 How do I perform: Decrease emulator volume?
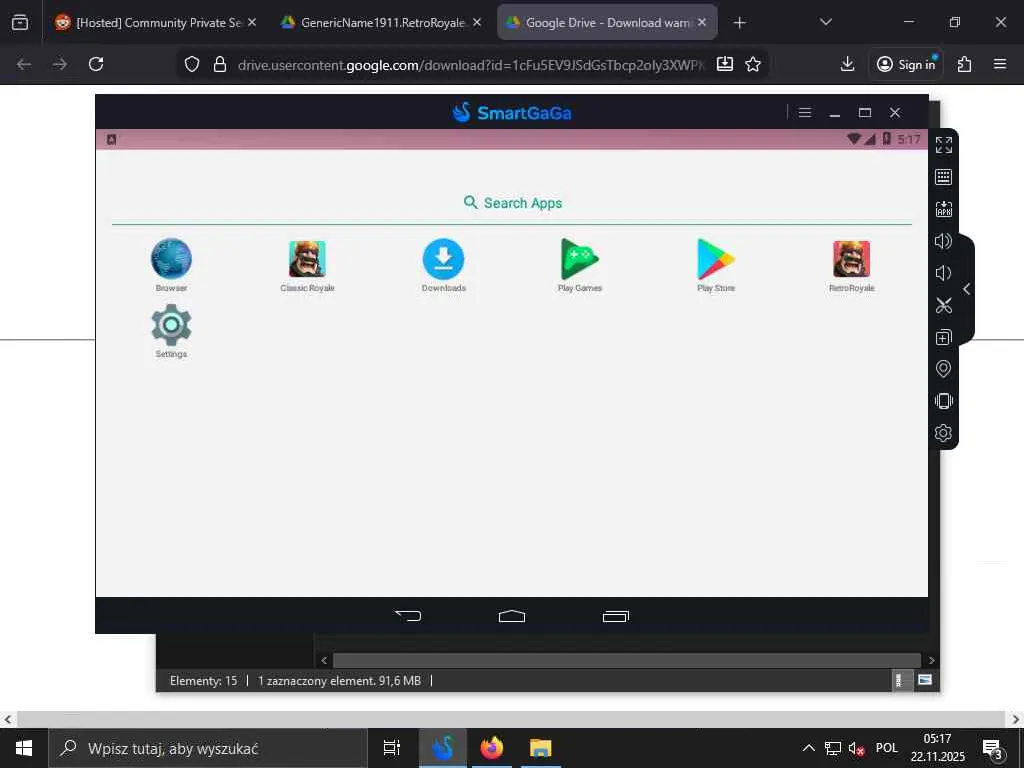tap(942, 273)
